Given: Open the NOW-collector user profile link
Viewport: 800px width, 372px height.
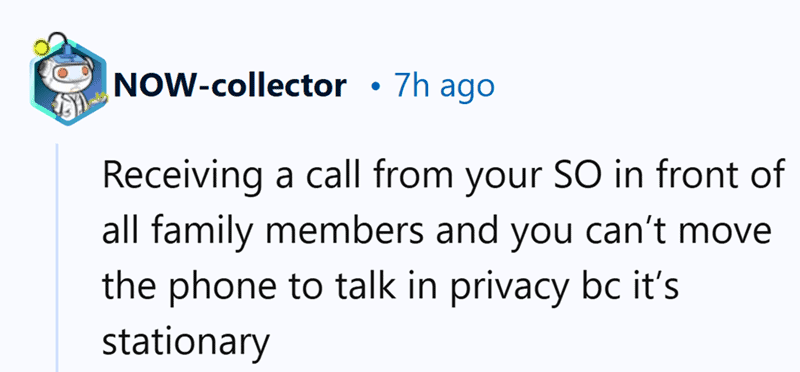Looking at the screenshot, I should 230,86.
